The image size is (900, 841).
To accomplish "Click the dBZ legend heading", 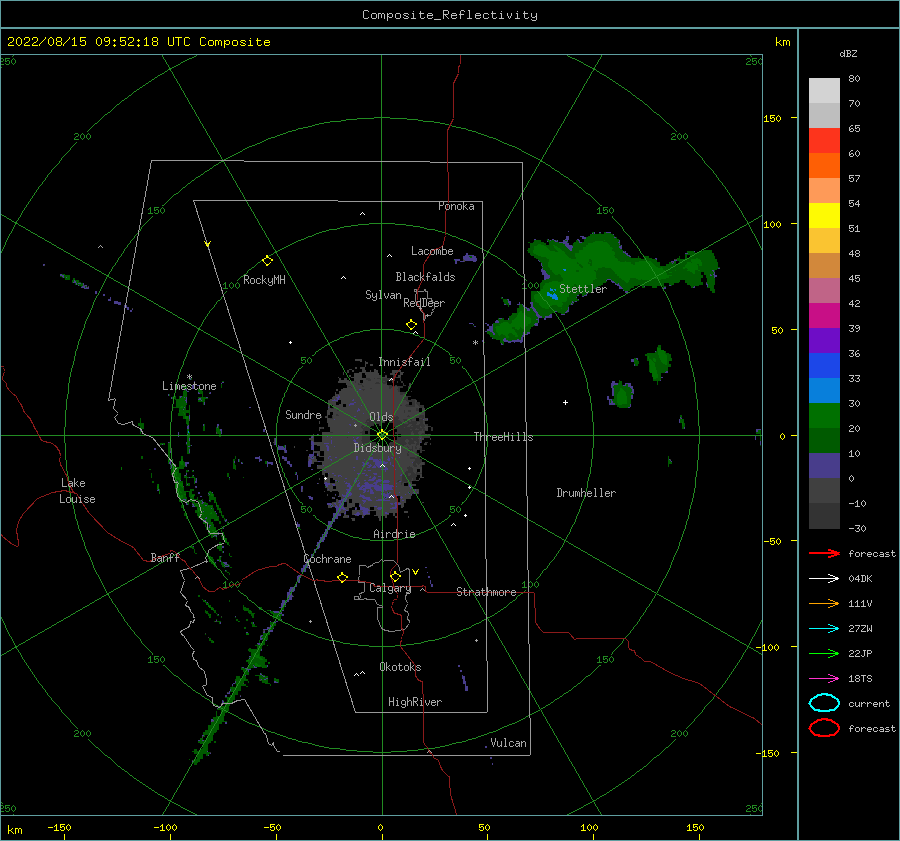I will pyautogui.click(x=848, y=53).
